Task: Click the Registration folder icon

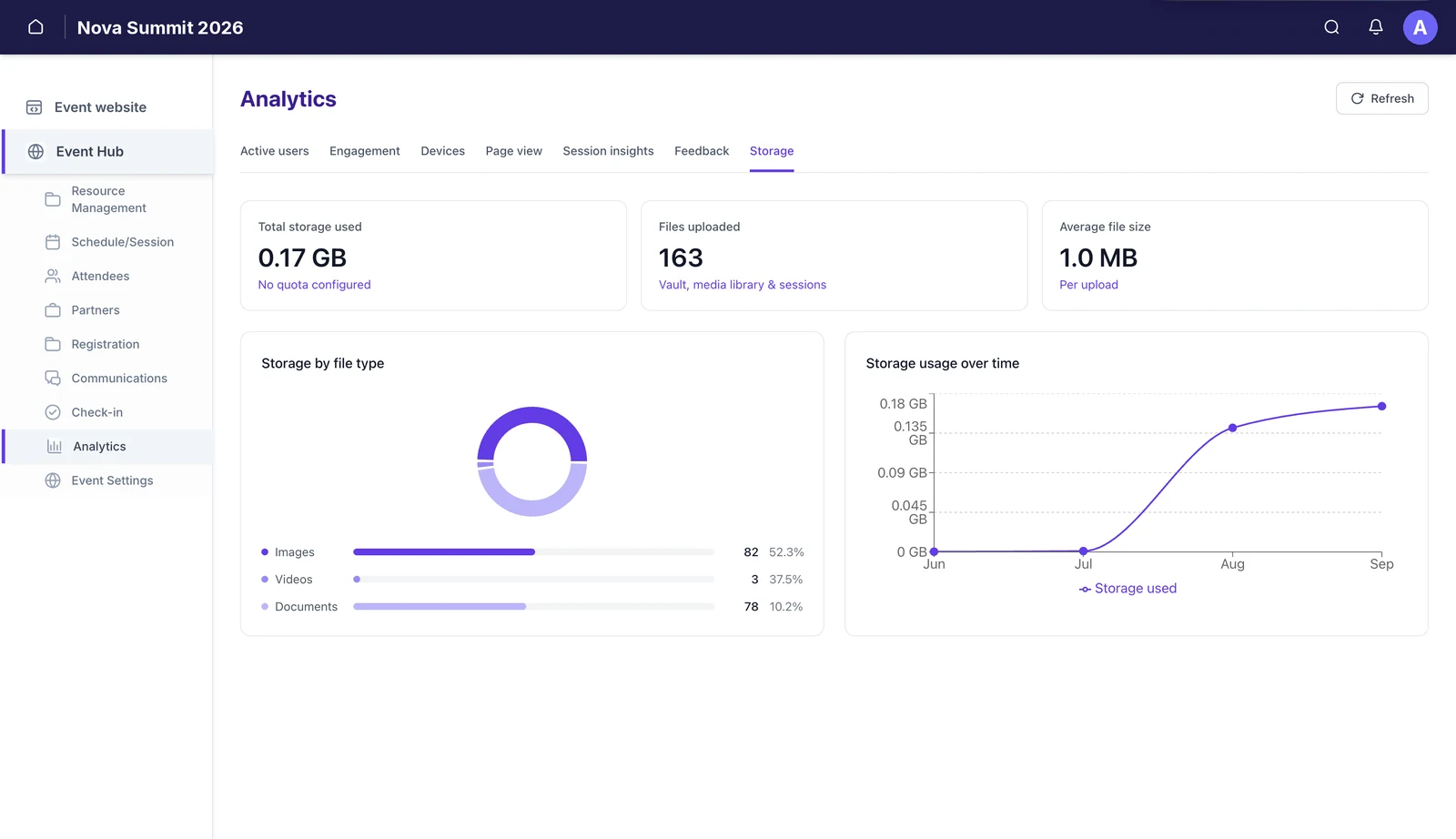Action: point(53,344)
